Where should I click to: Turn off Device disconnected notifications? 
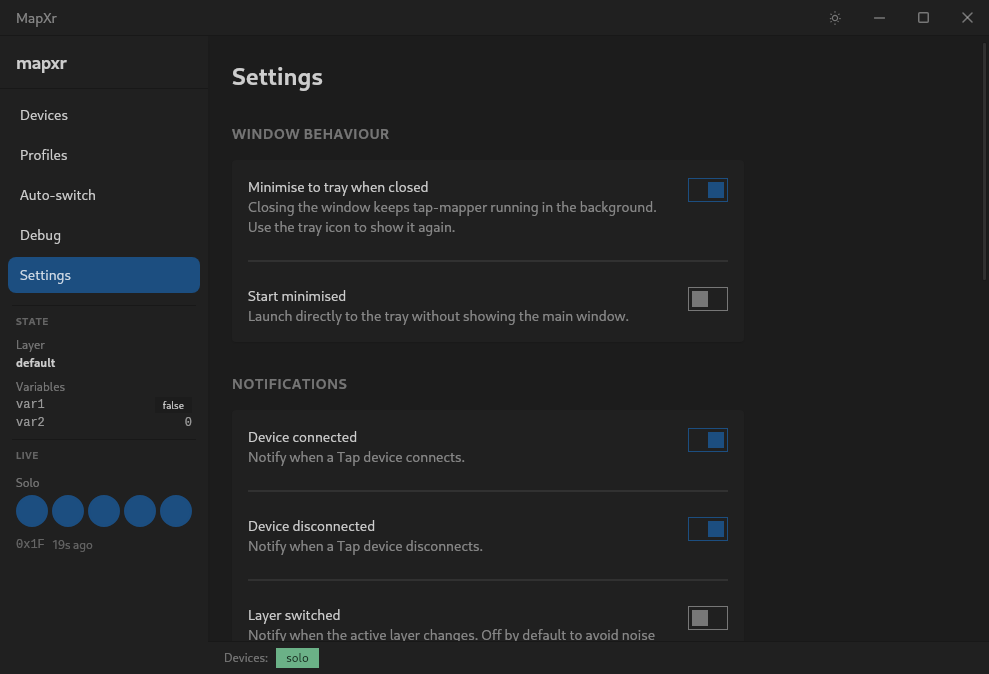coord(707,529)
